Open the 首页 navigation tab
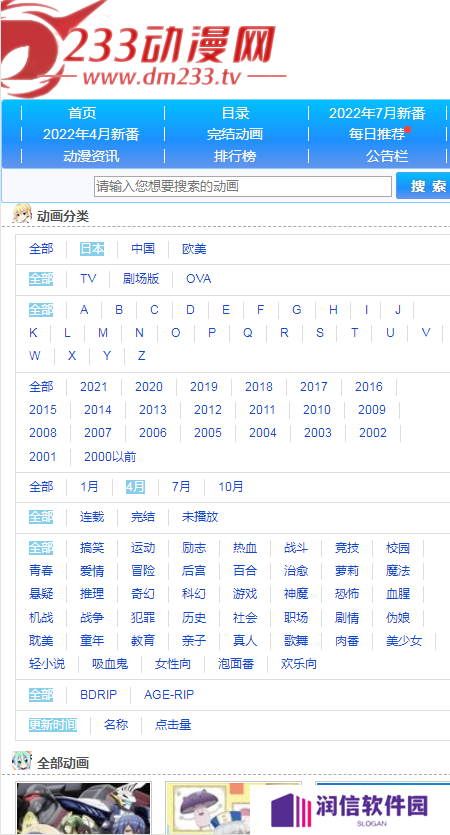 click(83, 113)
